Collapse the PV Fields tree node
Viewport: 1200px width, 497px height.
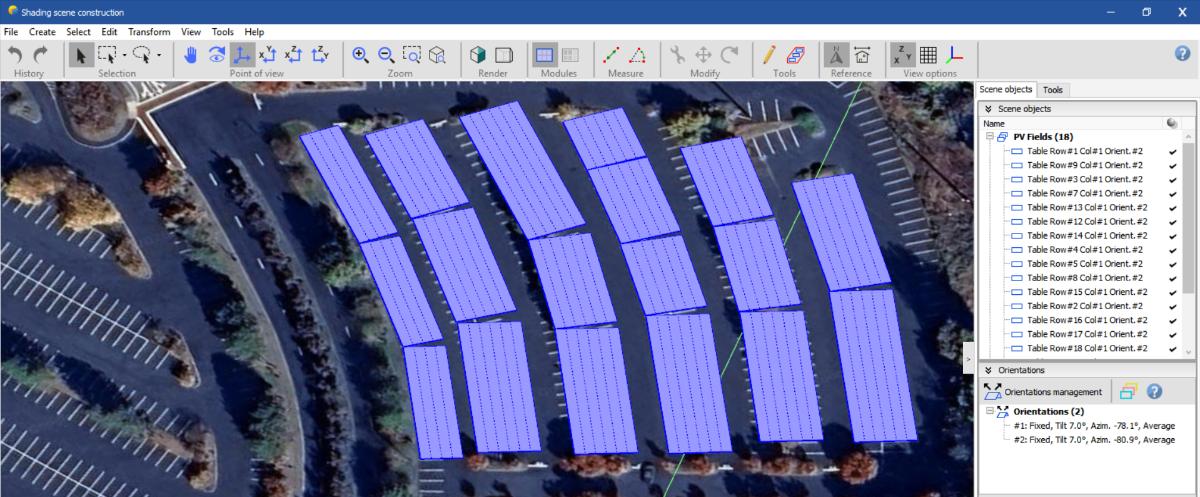tap(989, 137)
